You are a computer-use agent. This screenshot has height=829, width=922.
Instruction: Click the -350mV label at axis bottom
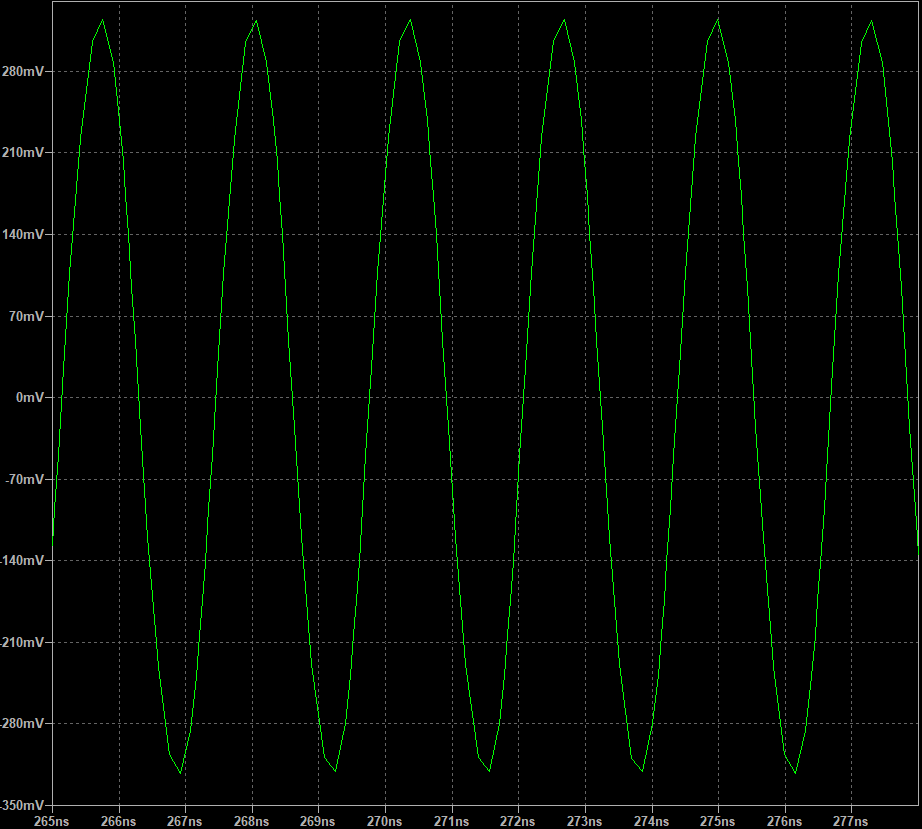click(22, 805)
